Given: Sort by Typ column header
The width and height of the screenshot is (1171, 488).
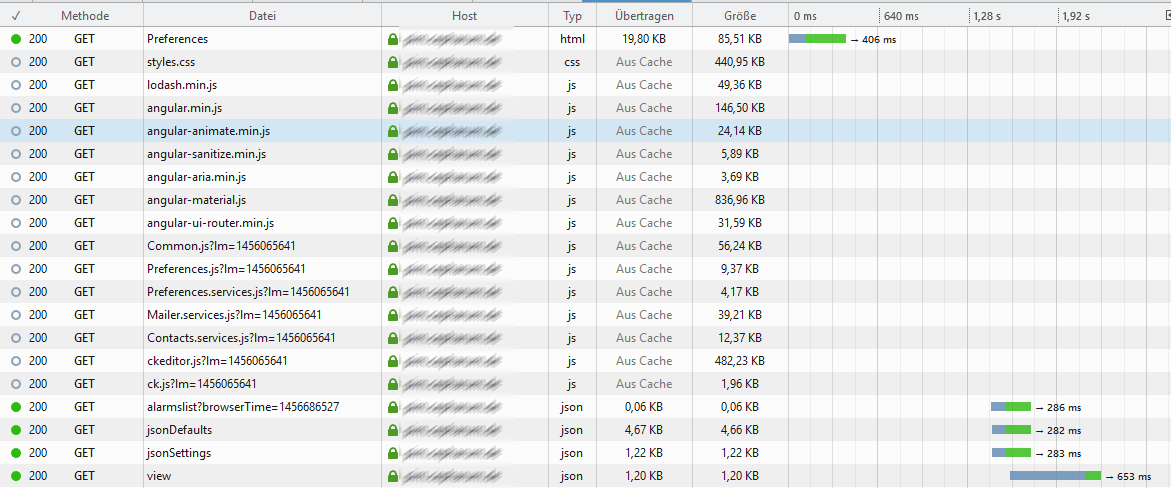Looking at the screenshot, I should [572, 16].
